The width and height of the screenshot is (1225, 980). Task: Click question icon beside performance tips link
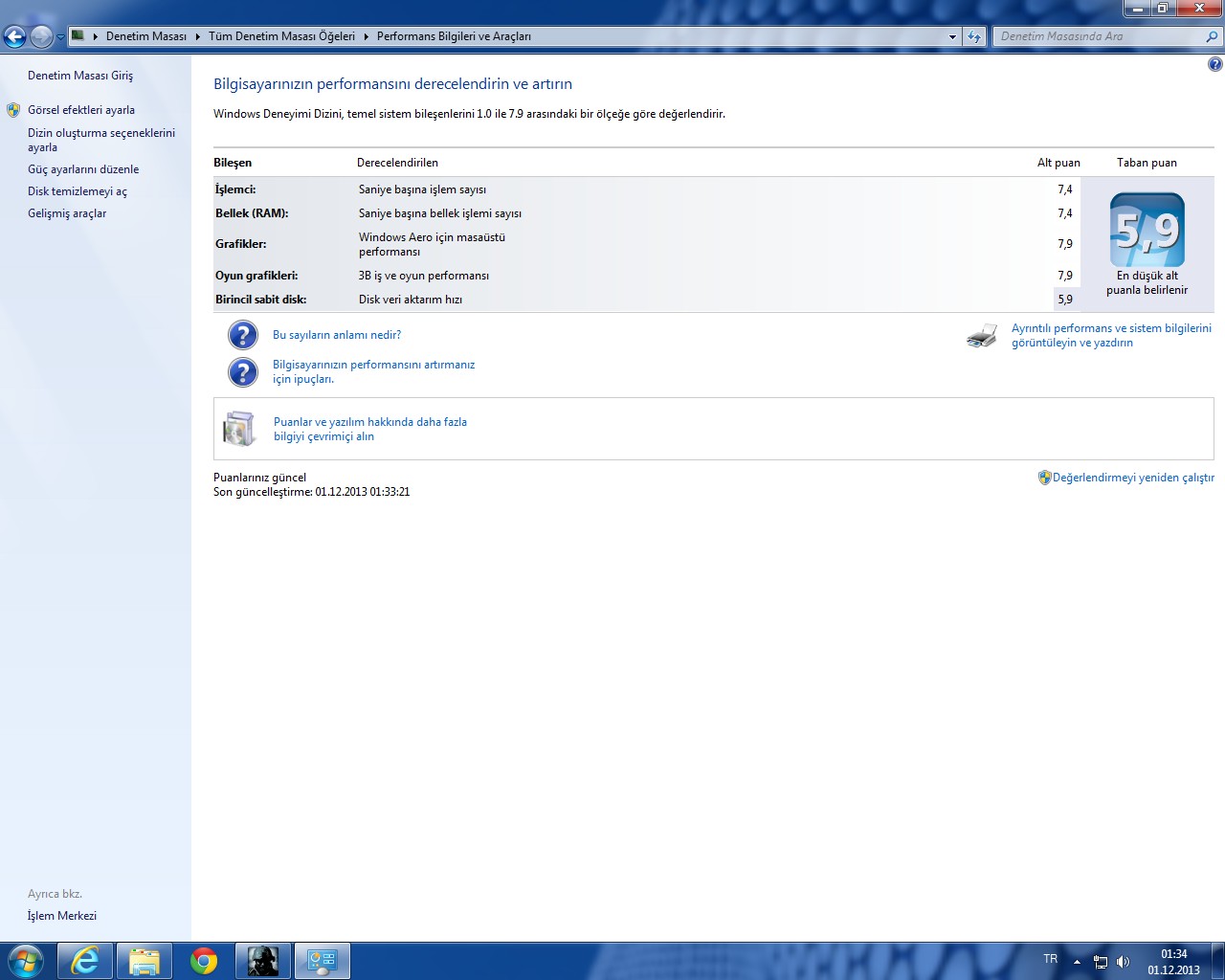[243, 372]
